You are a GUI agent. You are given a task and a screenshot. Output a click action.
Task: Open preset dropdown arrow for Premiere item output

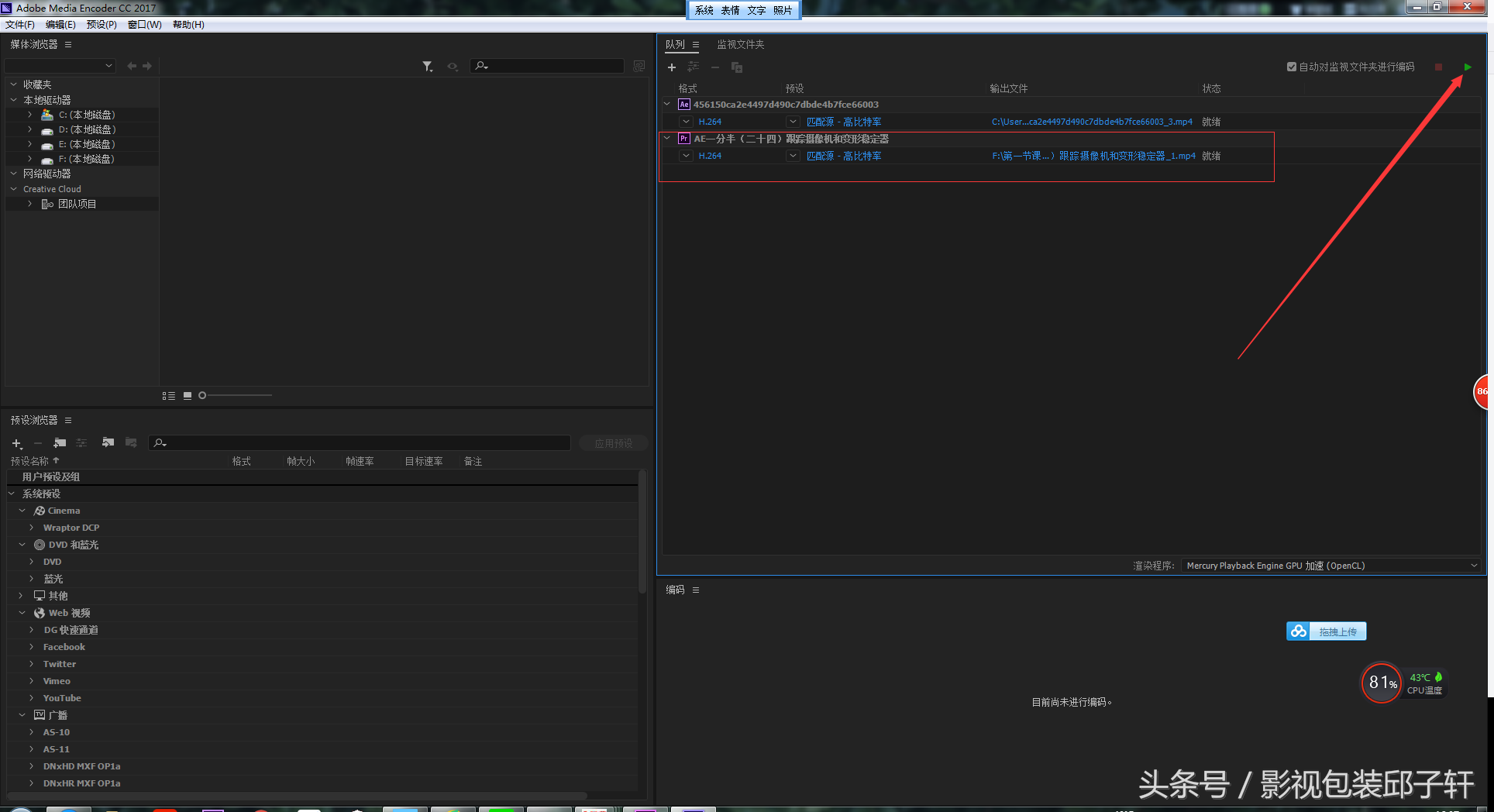coord(793,156)
